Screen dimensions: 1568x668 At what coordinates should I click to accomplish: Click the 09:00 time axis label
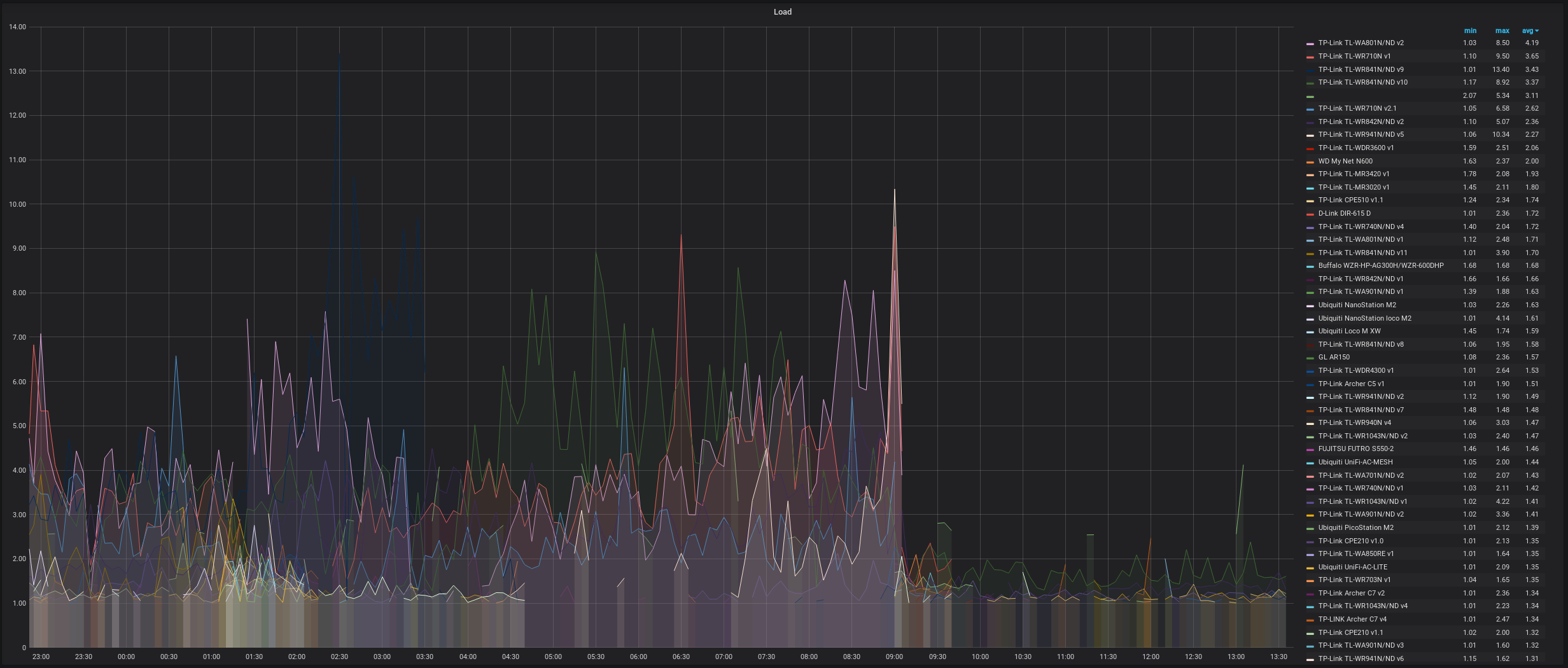pyautogui.click(x=894, y=657)
